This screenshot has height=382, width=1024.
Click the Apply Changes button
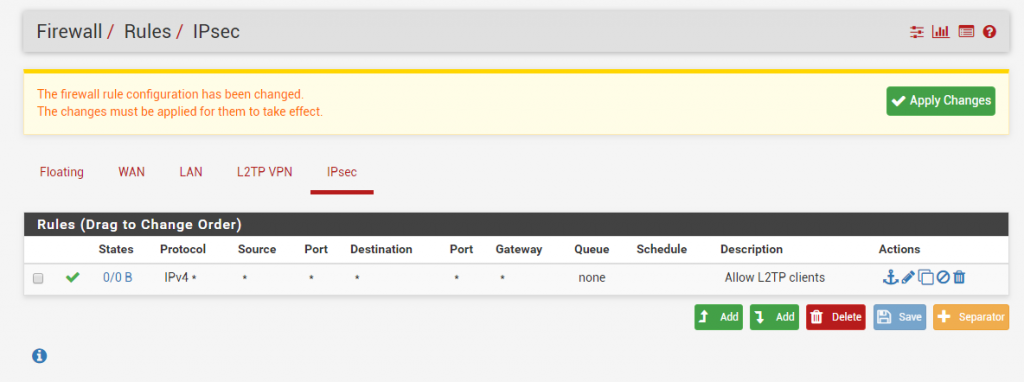pyautogui.click(x=940, y=101)
